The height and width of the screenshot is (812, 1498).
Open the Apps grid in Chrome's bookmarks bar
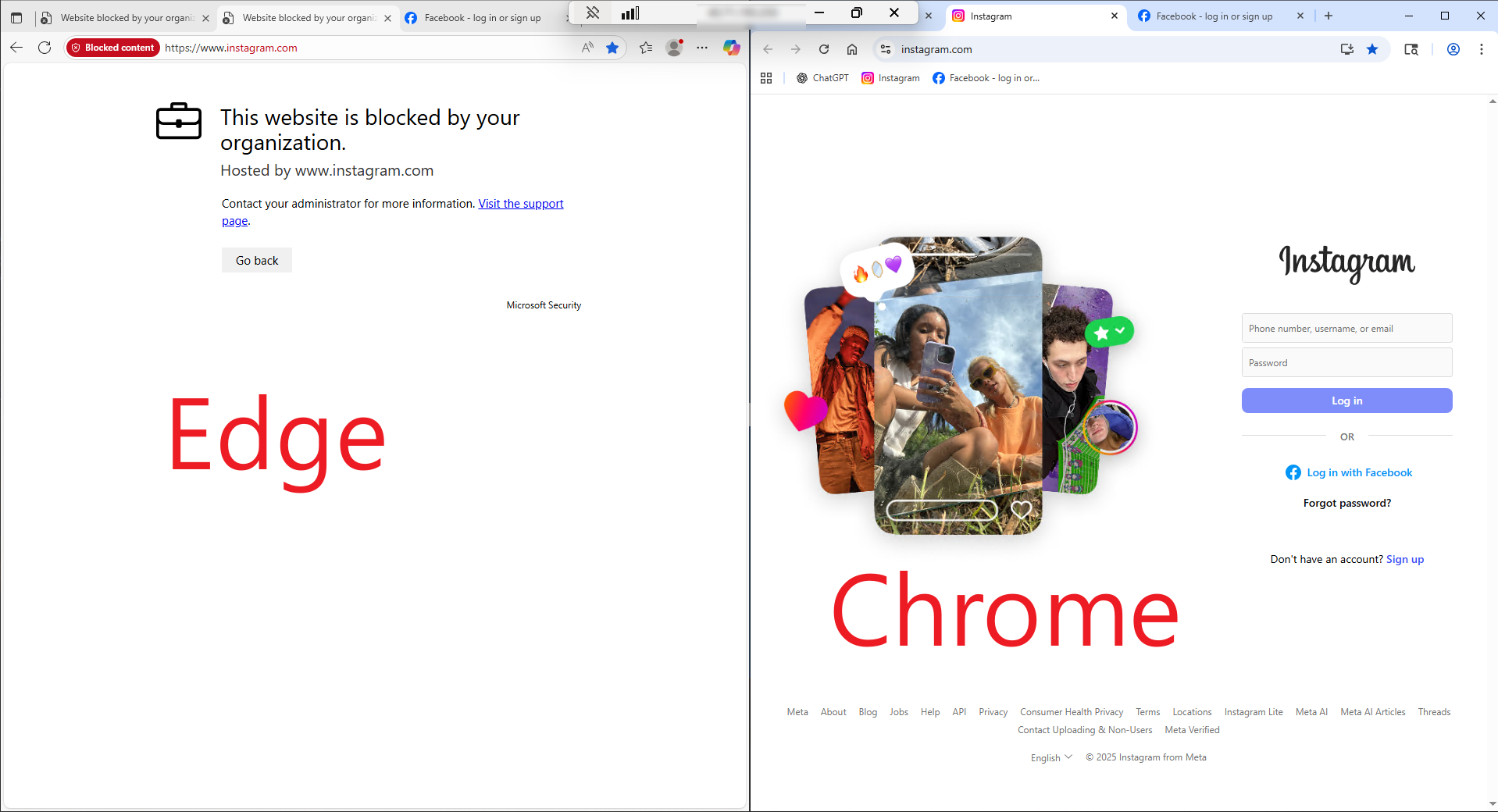(766, 78)
